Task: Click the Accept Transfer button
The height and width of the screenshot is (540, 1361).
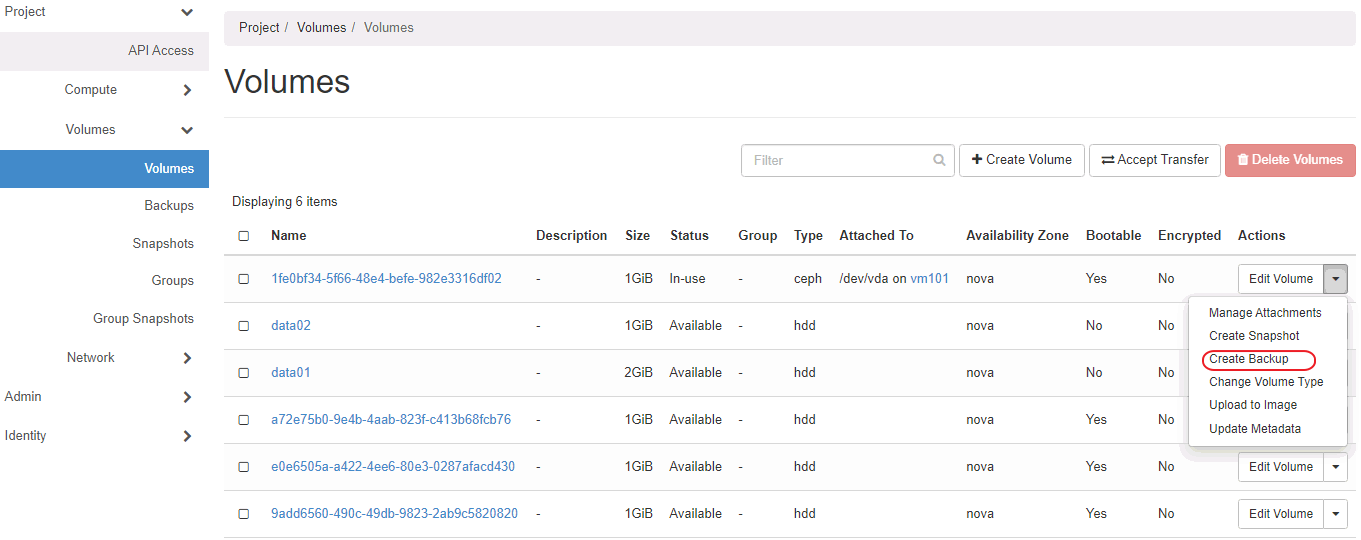Action: click(1154, 160)
